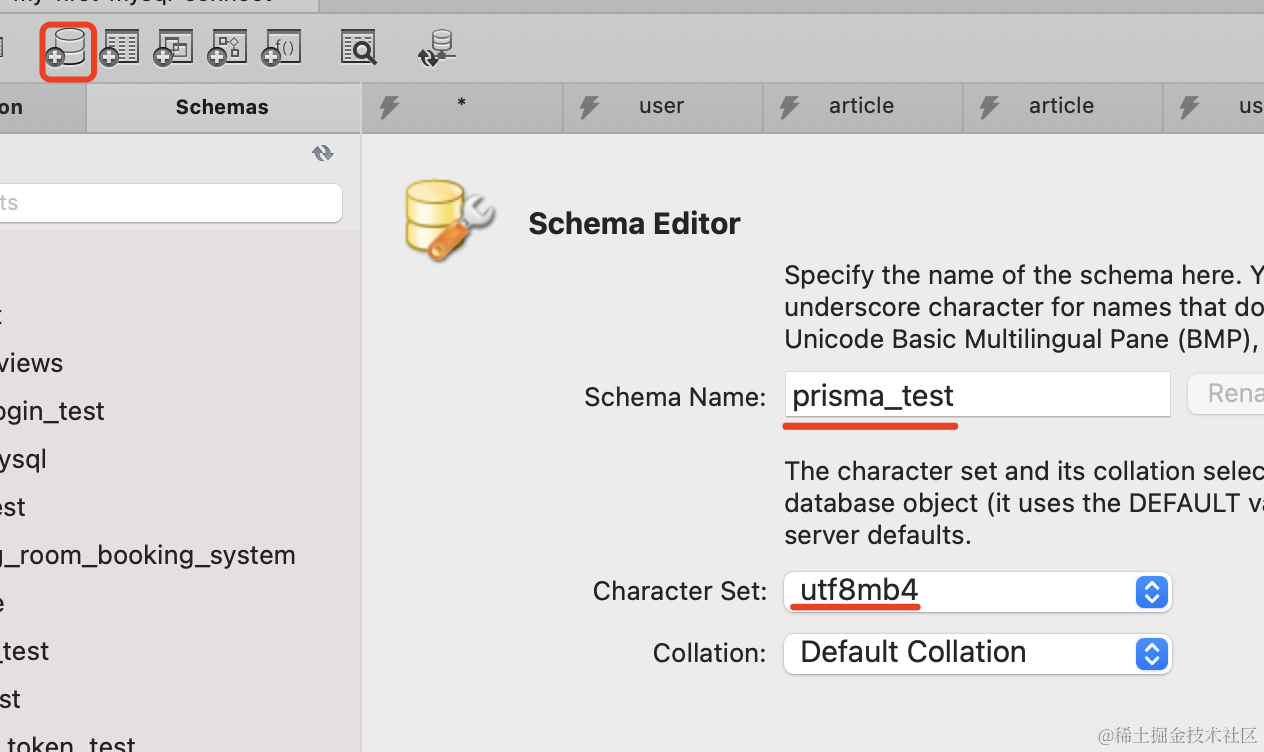
Task: Click the create stored procedure icon
Action: pyautogui.click(x=227, y=49)
